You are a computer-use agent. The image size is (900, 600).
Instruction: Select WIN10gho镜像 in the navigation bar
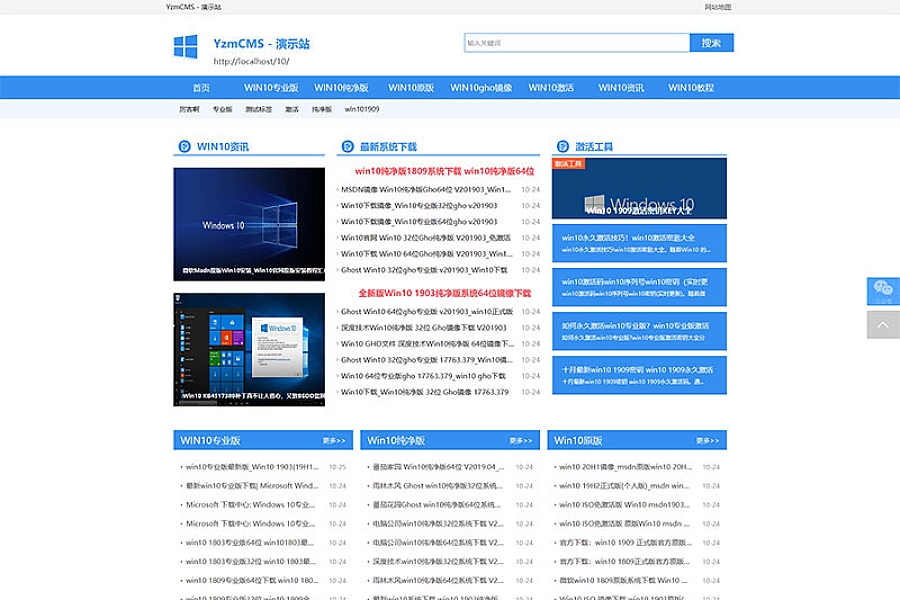click(x=481, y=88)
